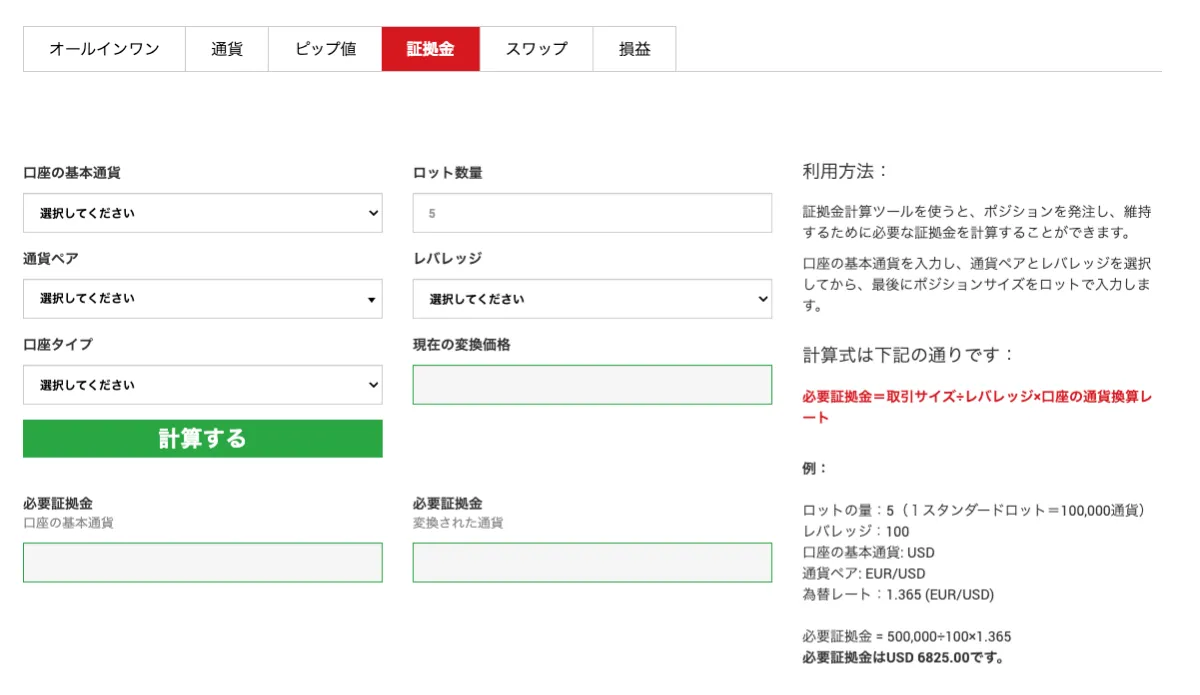Expand the account type selection menu

[202, 384]
